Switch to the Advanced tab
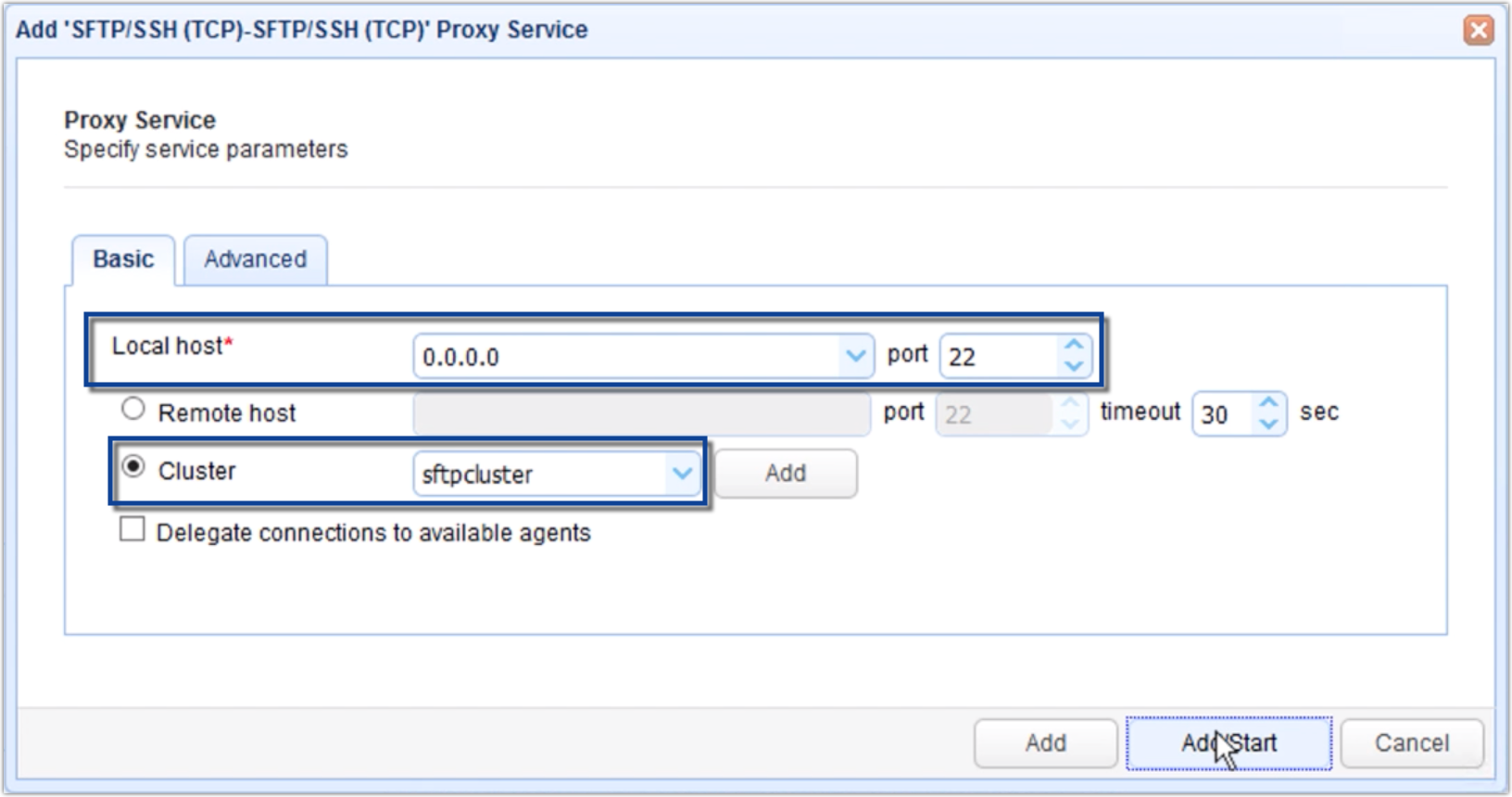This screenshot has width=1512, height=797. click(255, 259)
